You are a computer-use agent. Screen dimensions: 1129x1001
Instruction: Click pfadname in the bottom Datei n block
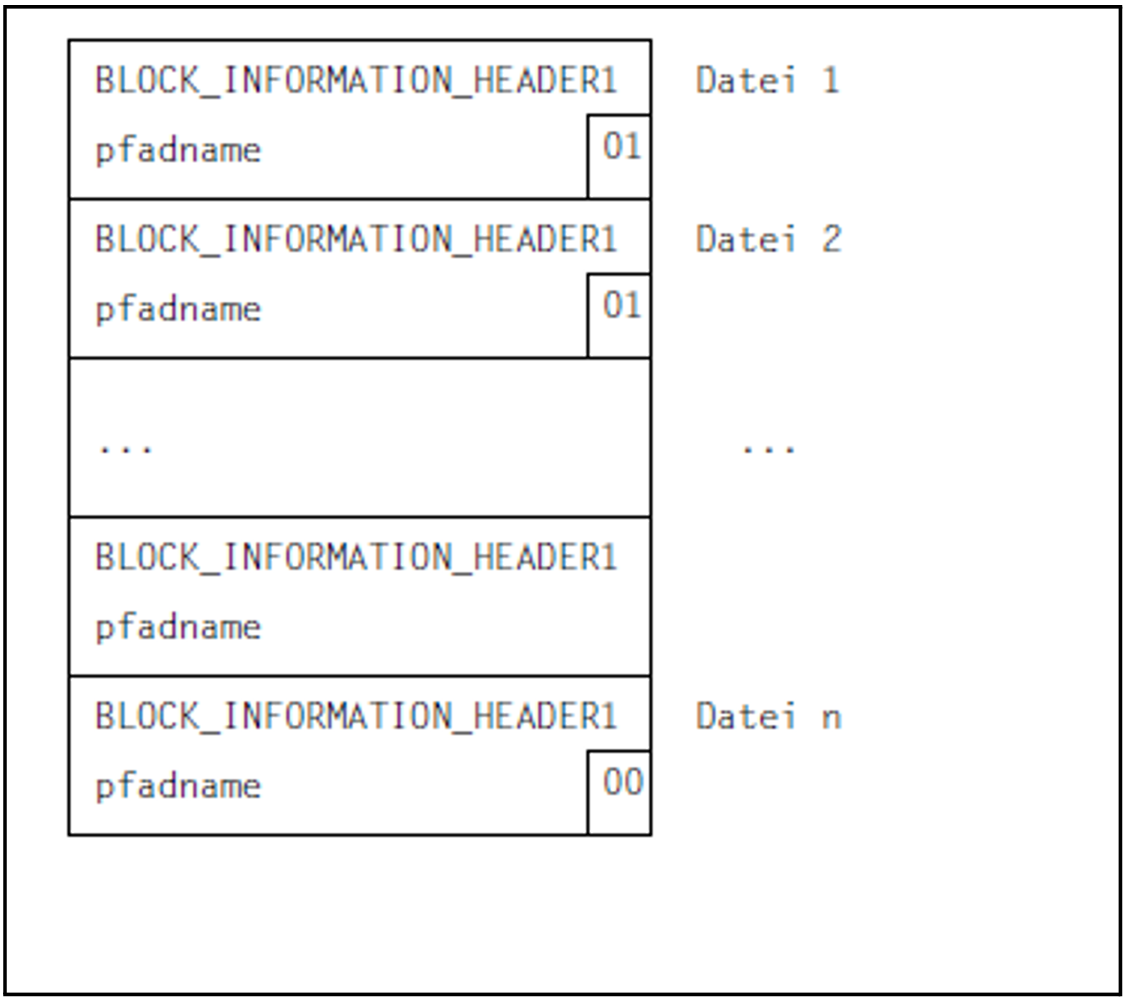click(x=178, y=786)
